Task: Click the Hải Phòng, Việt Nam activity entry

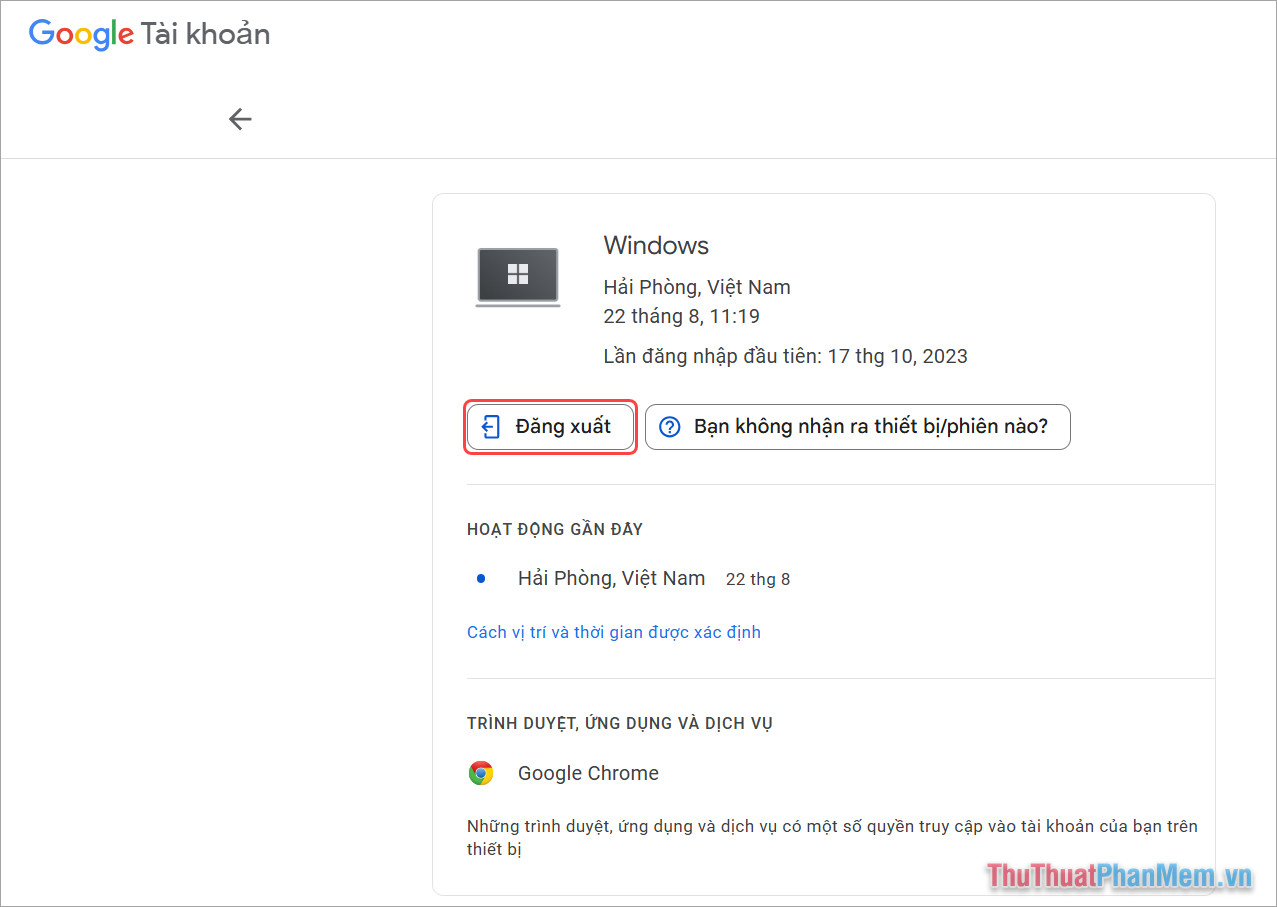Action: pos(610,578)
